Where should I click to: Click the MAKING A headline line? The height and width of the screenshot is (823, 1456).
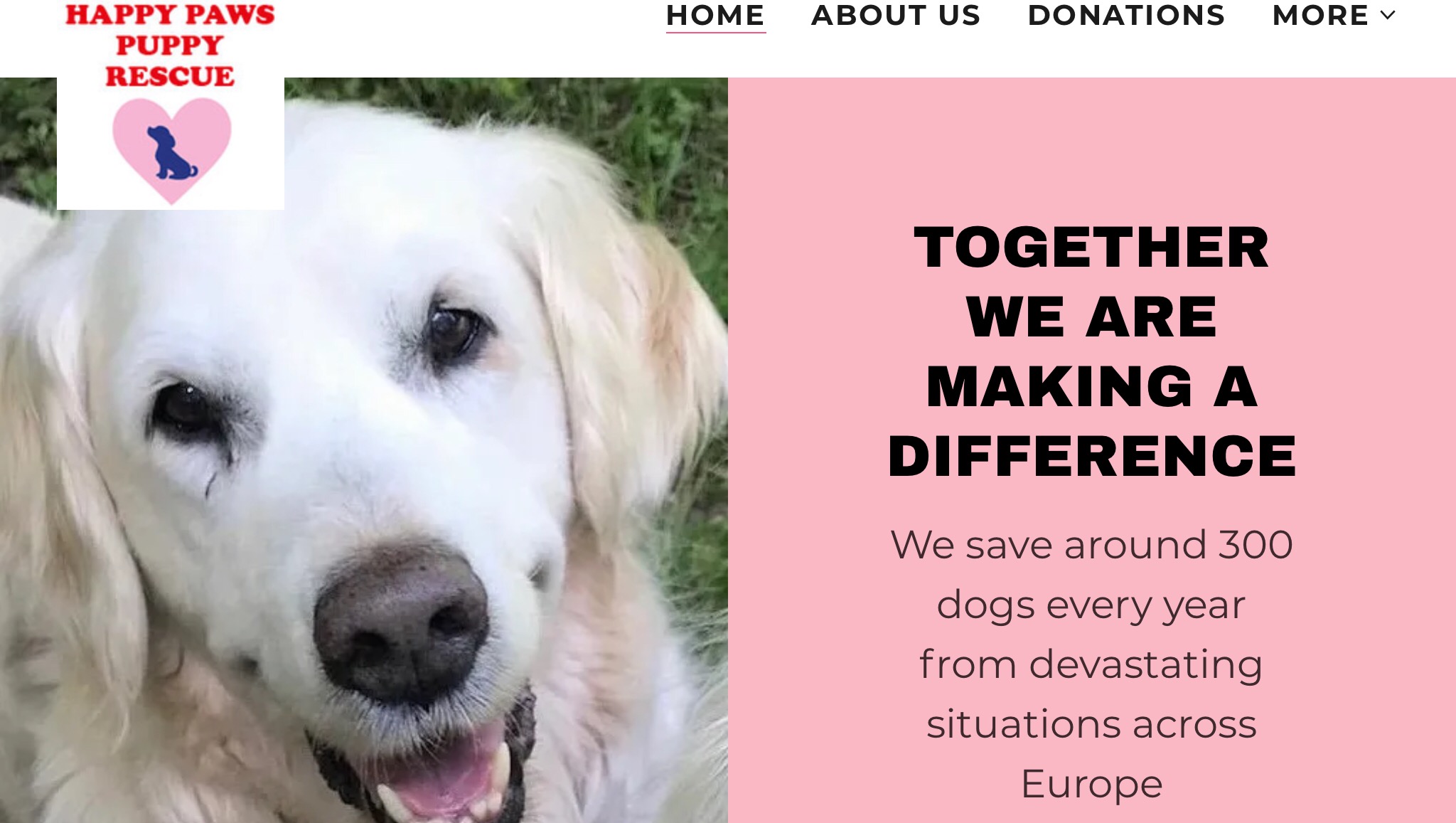1091,387
